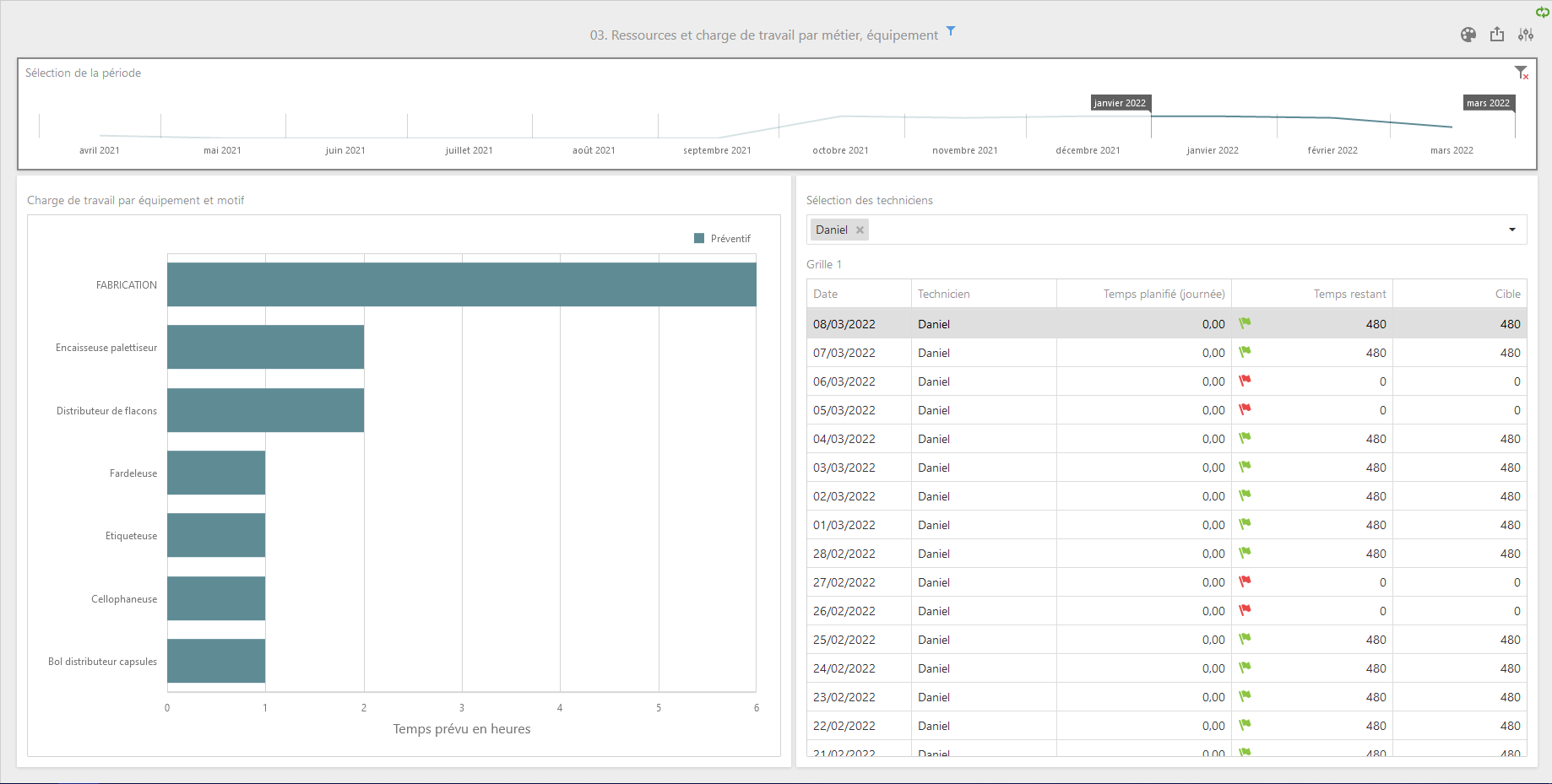The width and height of the screenshot is (1552, 784).
Task: Click the Fardeleuse bar
Action: coord(216,473)
